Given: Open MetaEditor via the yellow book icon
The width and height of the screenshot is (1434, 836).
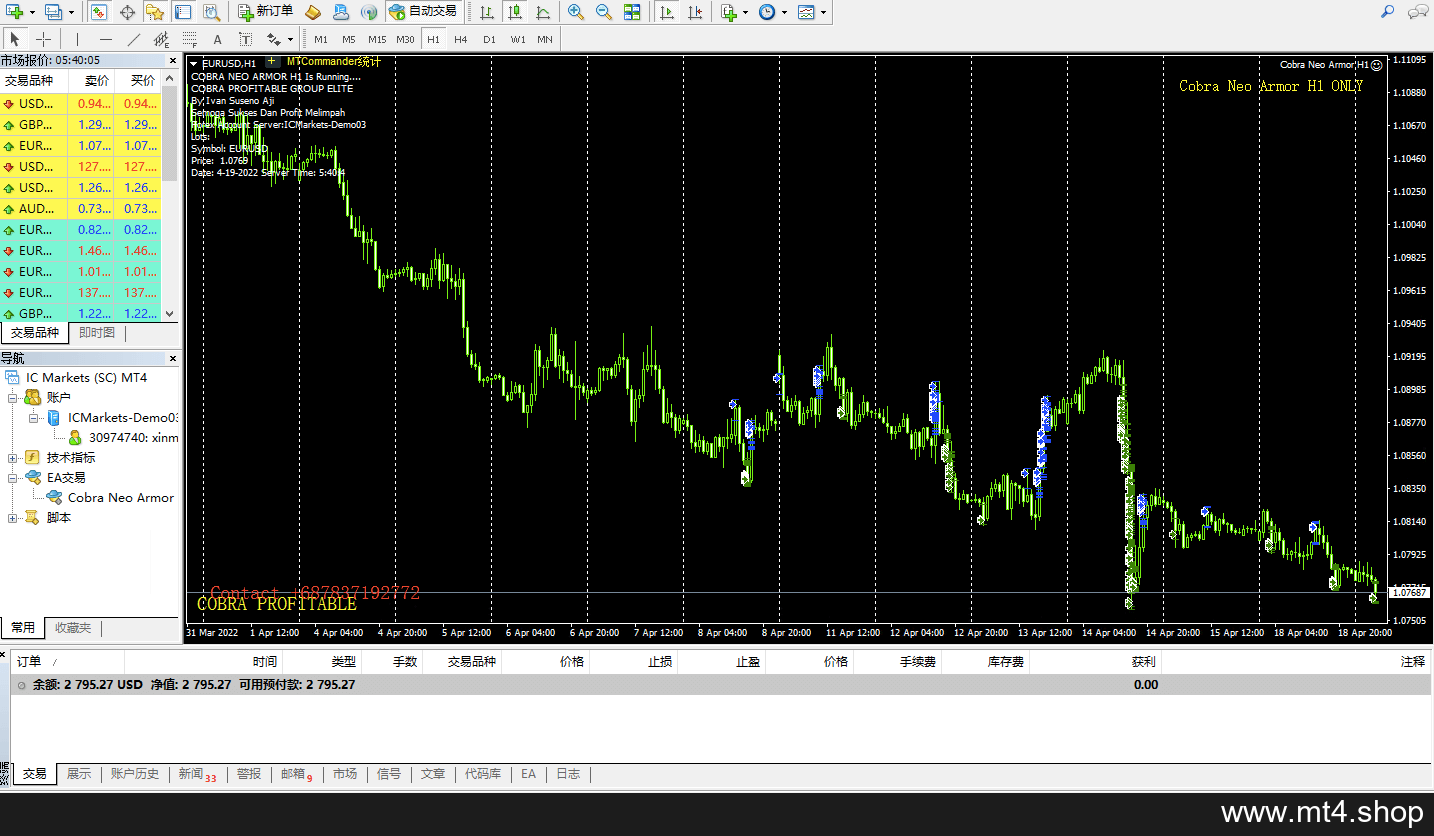Looking at the screenshot, I should click(x=313, y=12).
